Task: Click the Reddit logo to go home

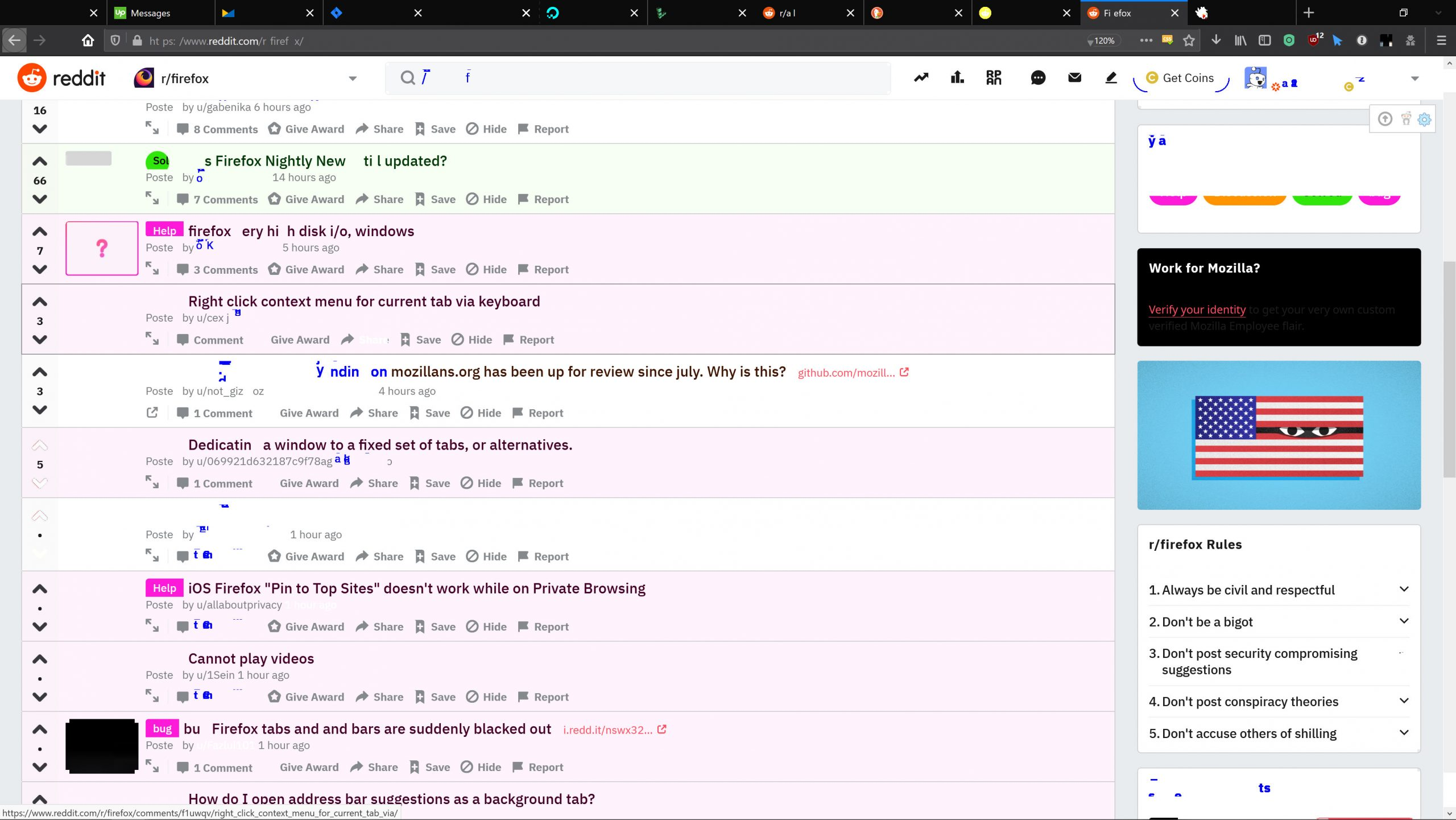Action: 61,78
